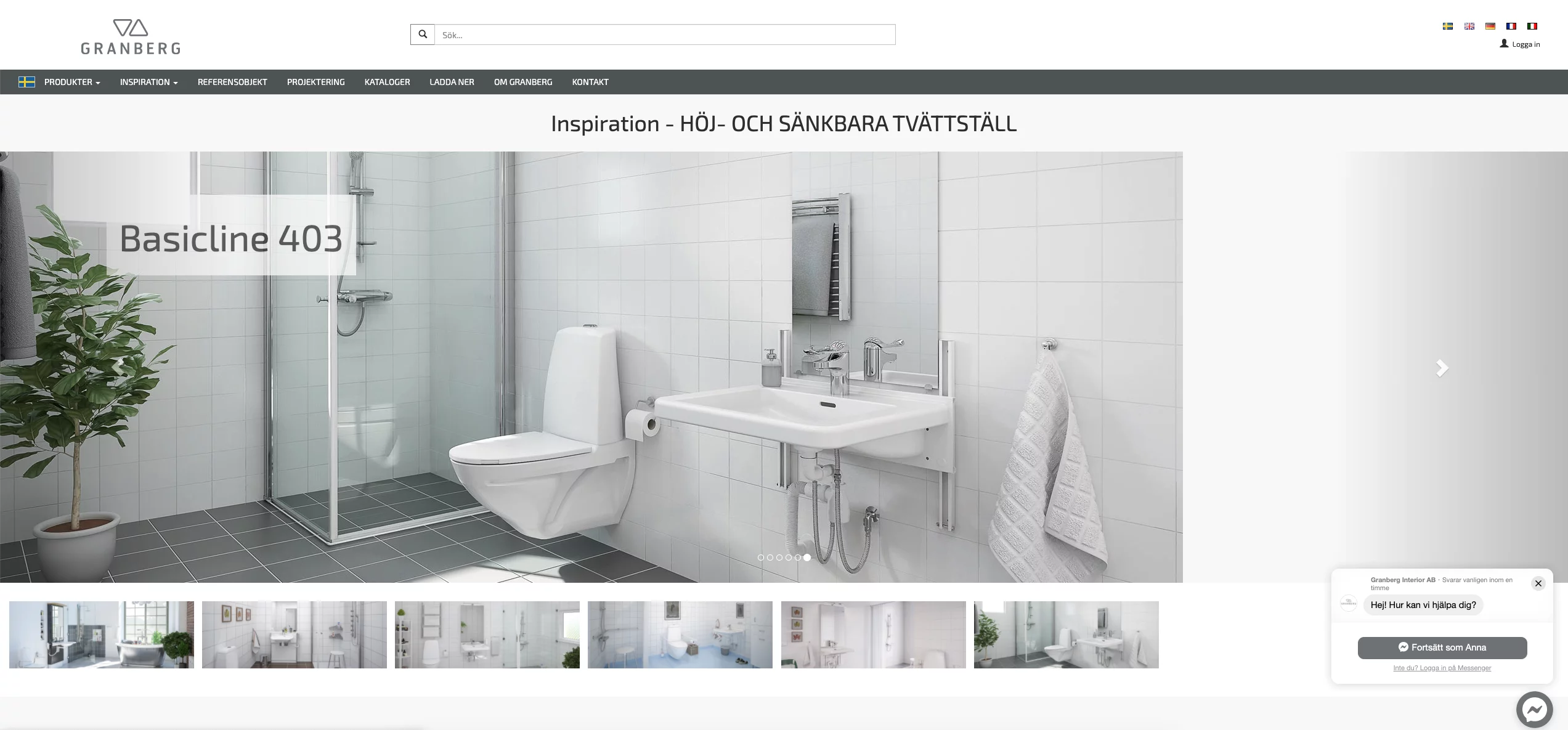Click the Swedish flag in the navigation bar
1568x730 pixels.
pyautogui.click(x=26, y=82)
